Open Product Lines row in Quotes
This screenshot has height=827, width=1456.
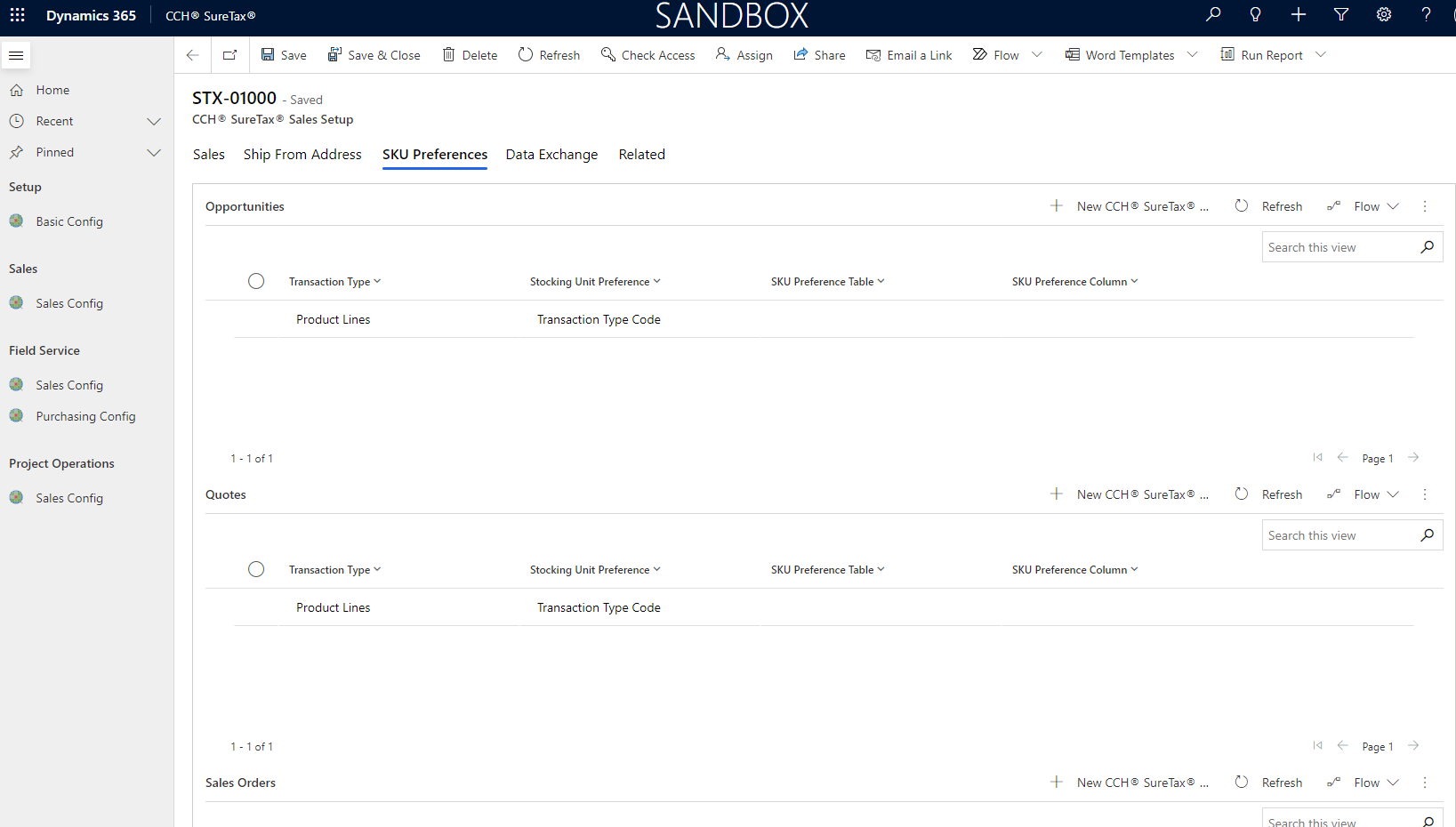(x=334, y=607)
